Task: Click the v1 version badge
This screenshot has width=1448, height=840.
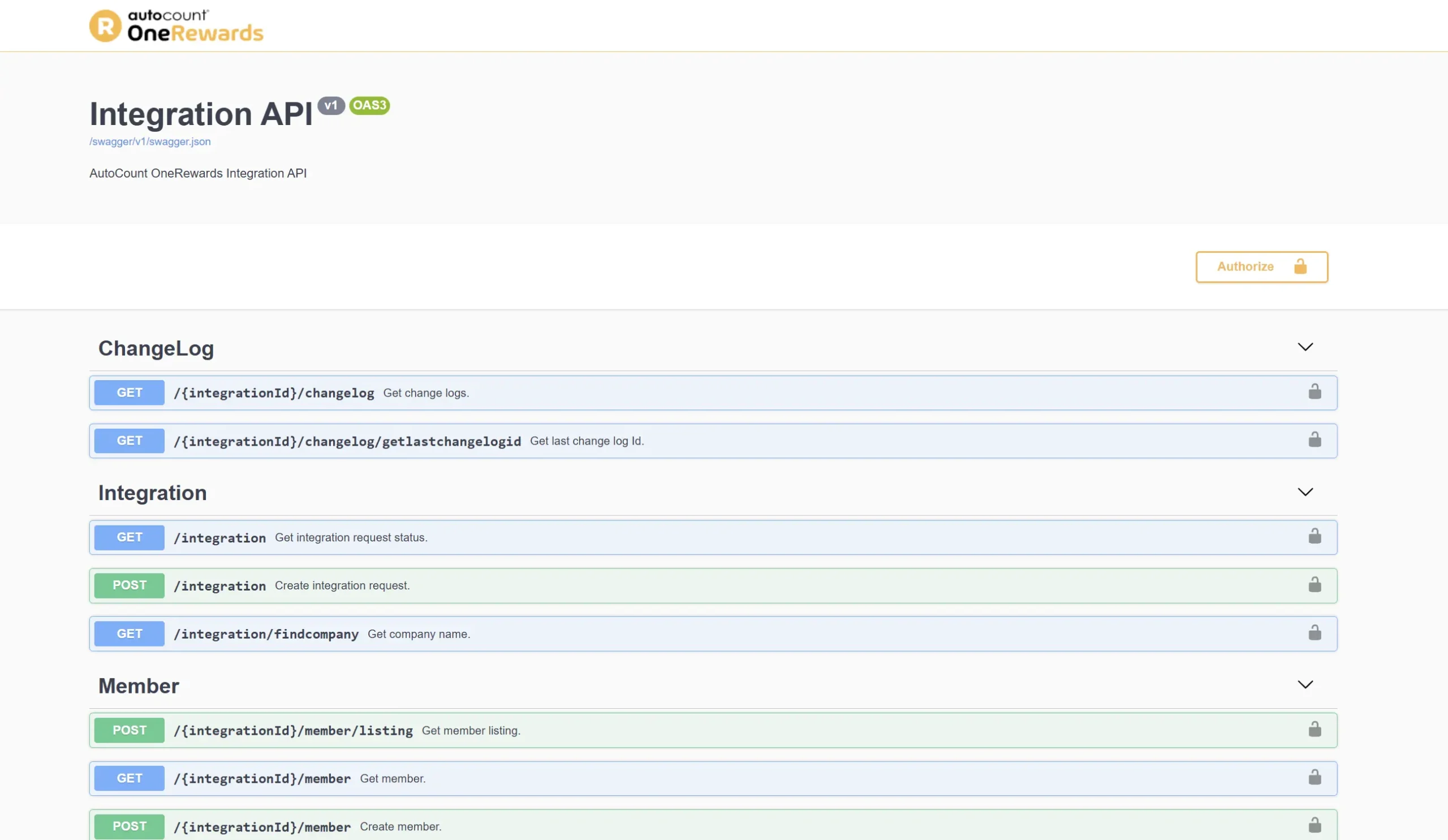Action: [x=331, y=106]
